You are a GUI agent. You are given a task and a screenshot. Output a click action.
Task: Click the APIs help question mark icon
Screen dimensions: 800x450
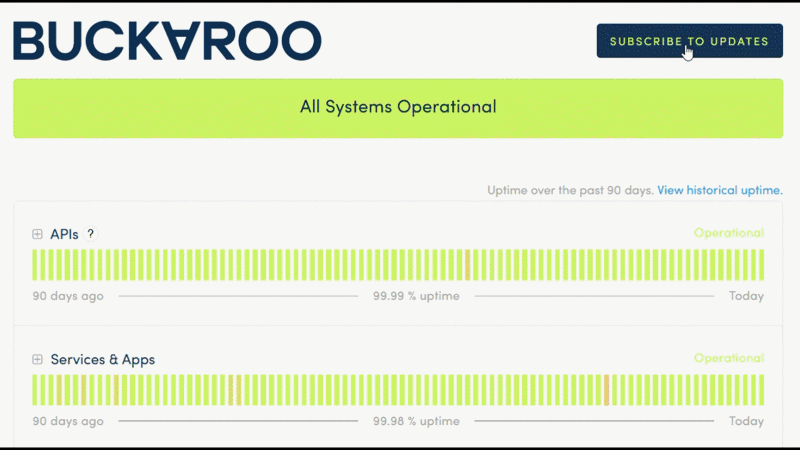tap(90, 234)
